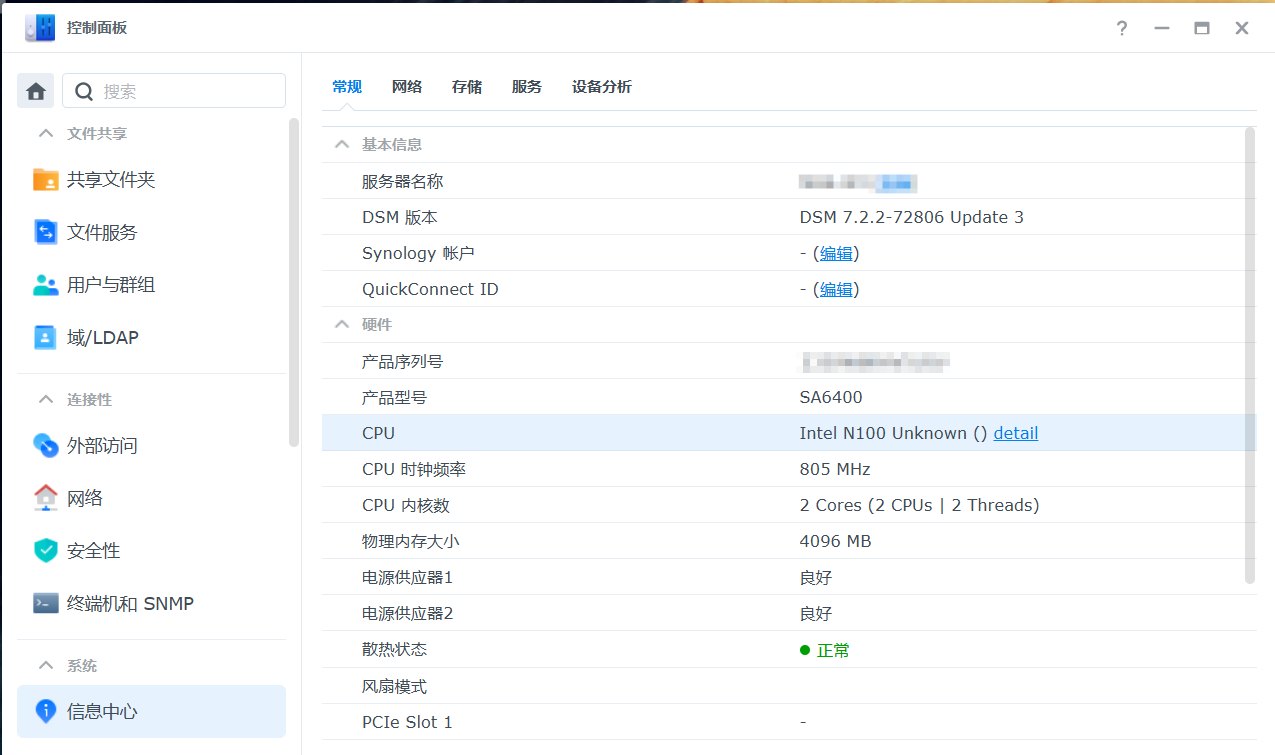Click the CPU detail link
This screenshot has width=1275, height=755.
tap(1015, 433)
